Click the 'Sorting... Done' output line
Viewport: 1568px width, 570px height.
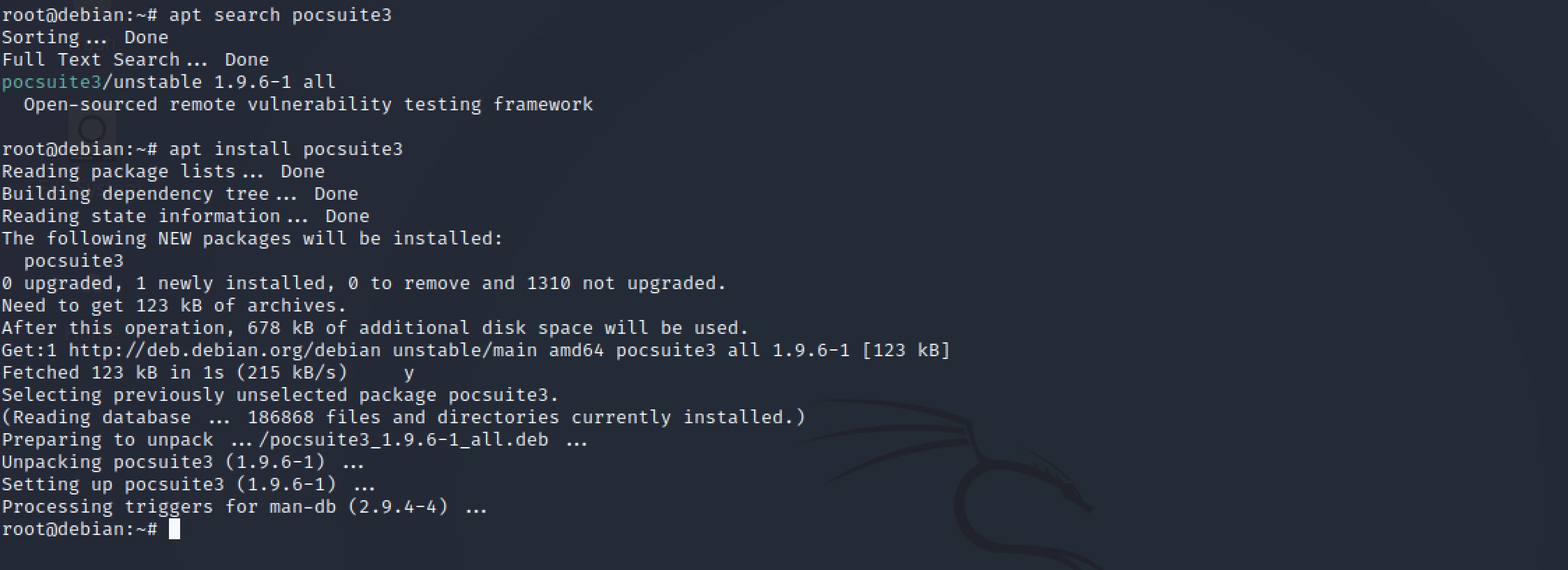pos(85,37)
